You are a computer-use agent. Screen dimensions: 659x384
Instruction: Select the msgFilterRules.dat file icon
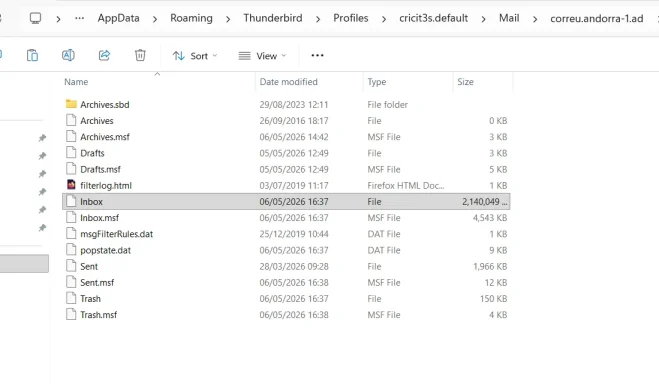point(71,234)
